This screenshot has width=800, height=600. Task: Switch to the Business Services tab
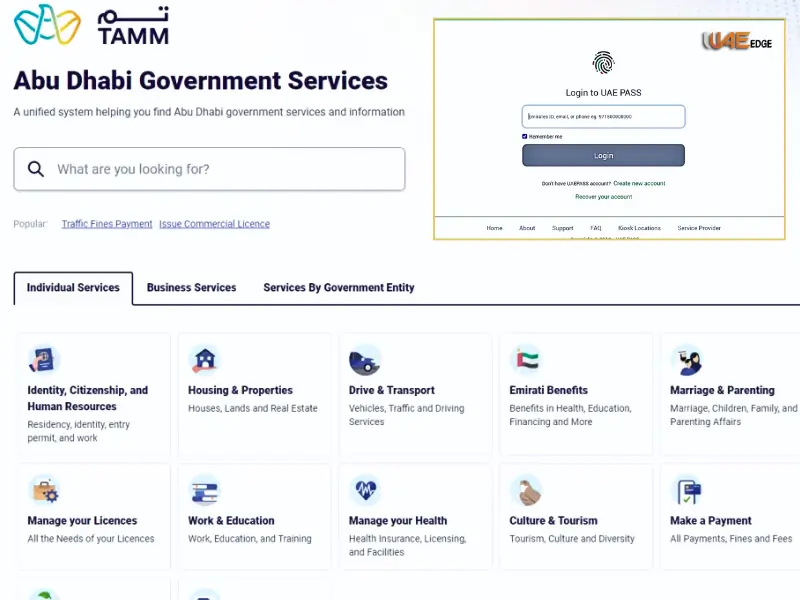pyautogui.click(x=191, y=287)
